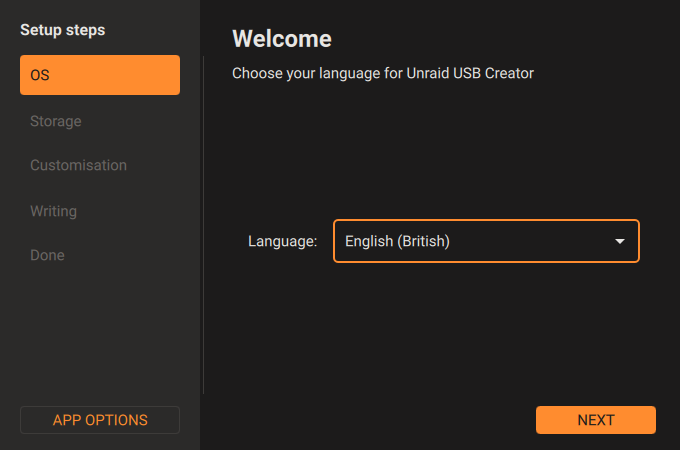Switch to the Writing step

tap(53, 211)
